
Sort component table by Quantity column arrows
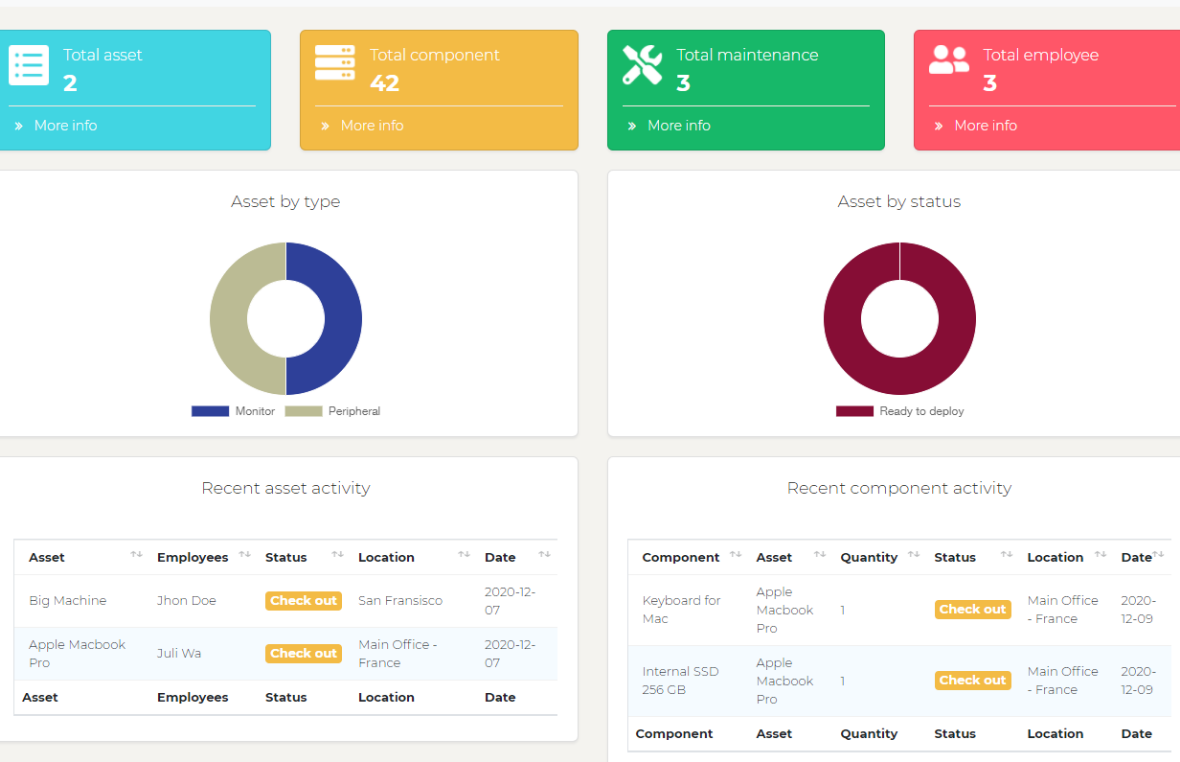point(913,555)
